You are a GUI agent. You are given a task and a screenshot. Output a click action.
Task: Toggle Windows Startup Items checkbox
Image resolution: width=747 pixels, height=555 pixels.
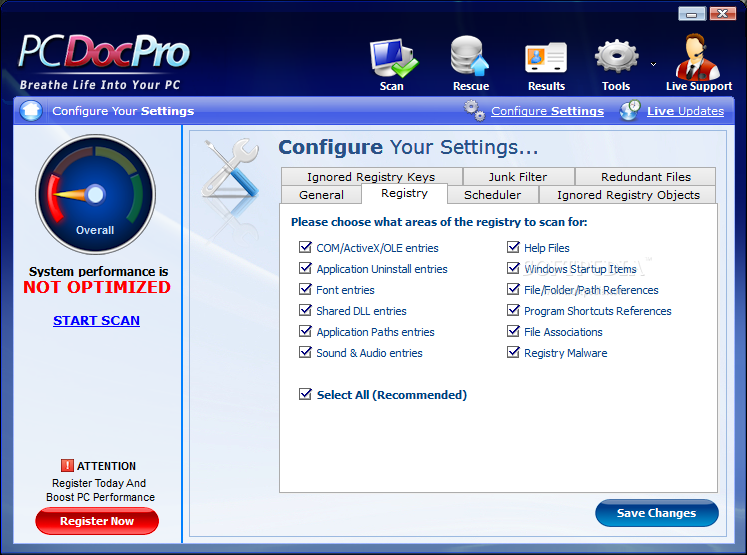[513, 268]
